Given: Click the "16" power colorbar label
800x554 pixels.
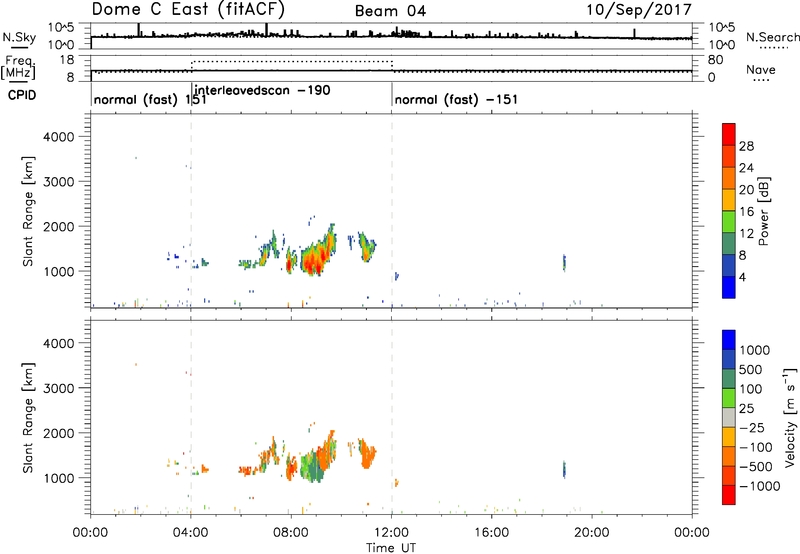Looking at the screenshot, I should pyautogui.click(x=746, y=212).
